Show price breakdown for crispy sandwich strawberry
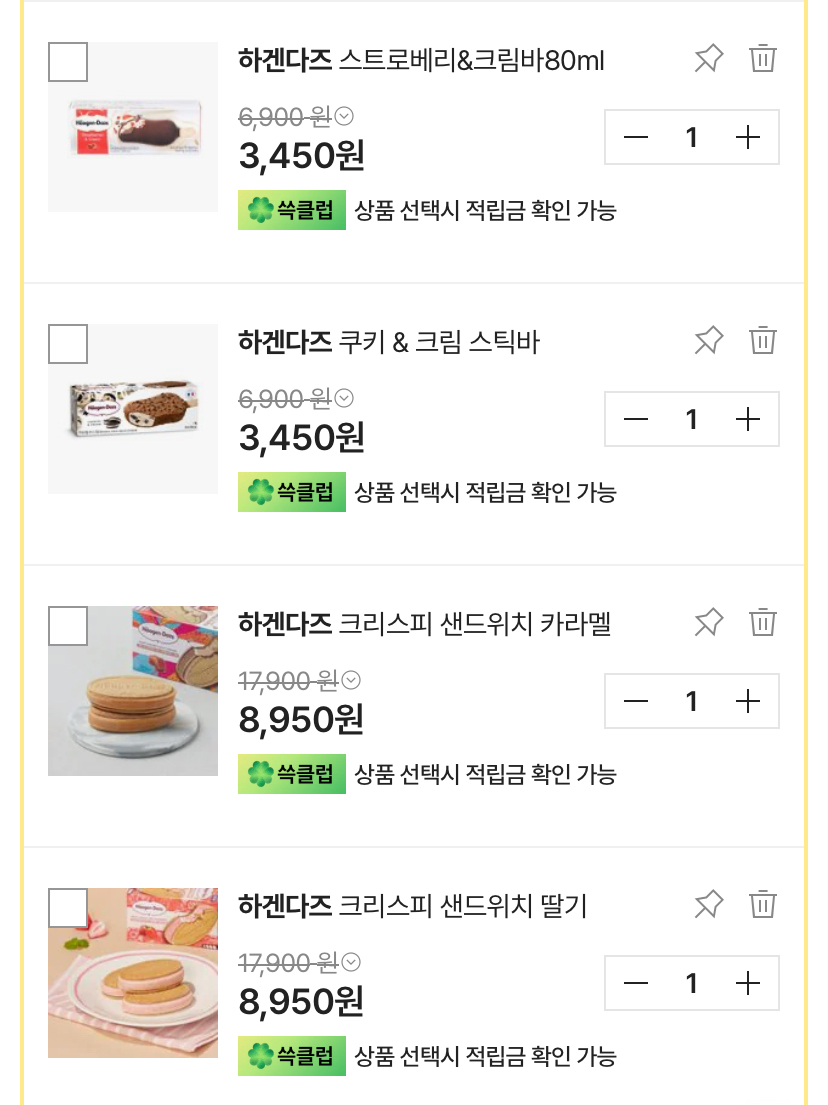 click(x=351, y=963)
